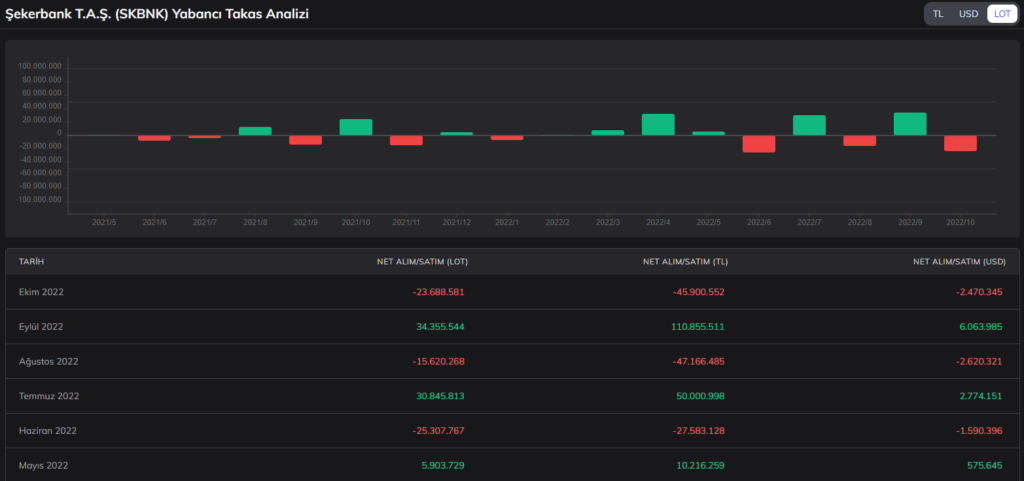This screenshot has width=1024, height=481.
Task: Click the lot value 30.845.813
Action: (440, 396)
